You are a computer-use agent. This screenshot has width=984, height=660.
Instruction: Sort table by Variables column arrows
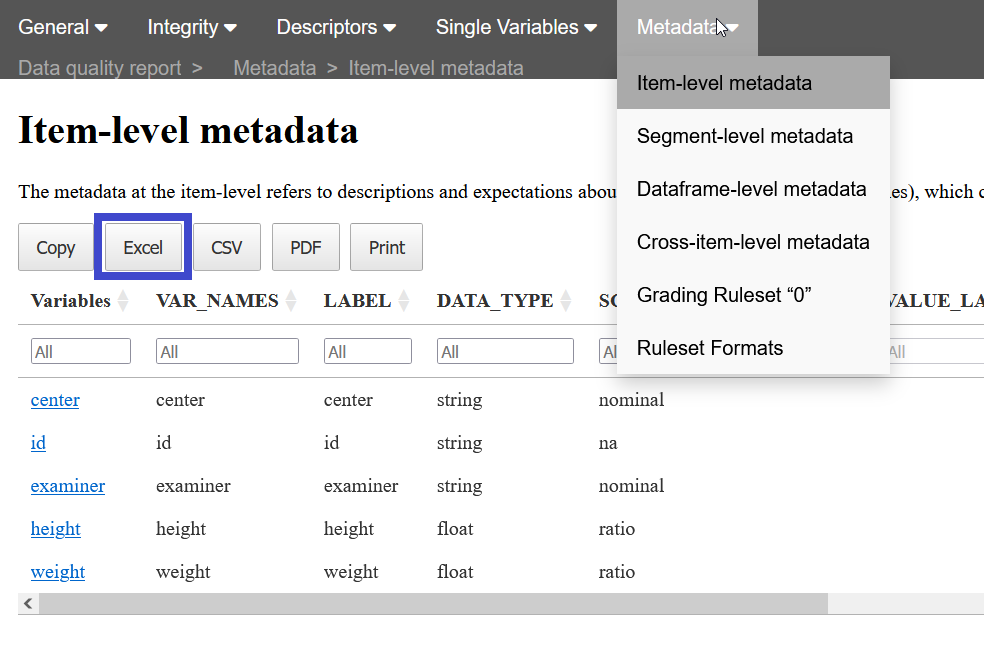tap(123, 300)
